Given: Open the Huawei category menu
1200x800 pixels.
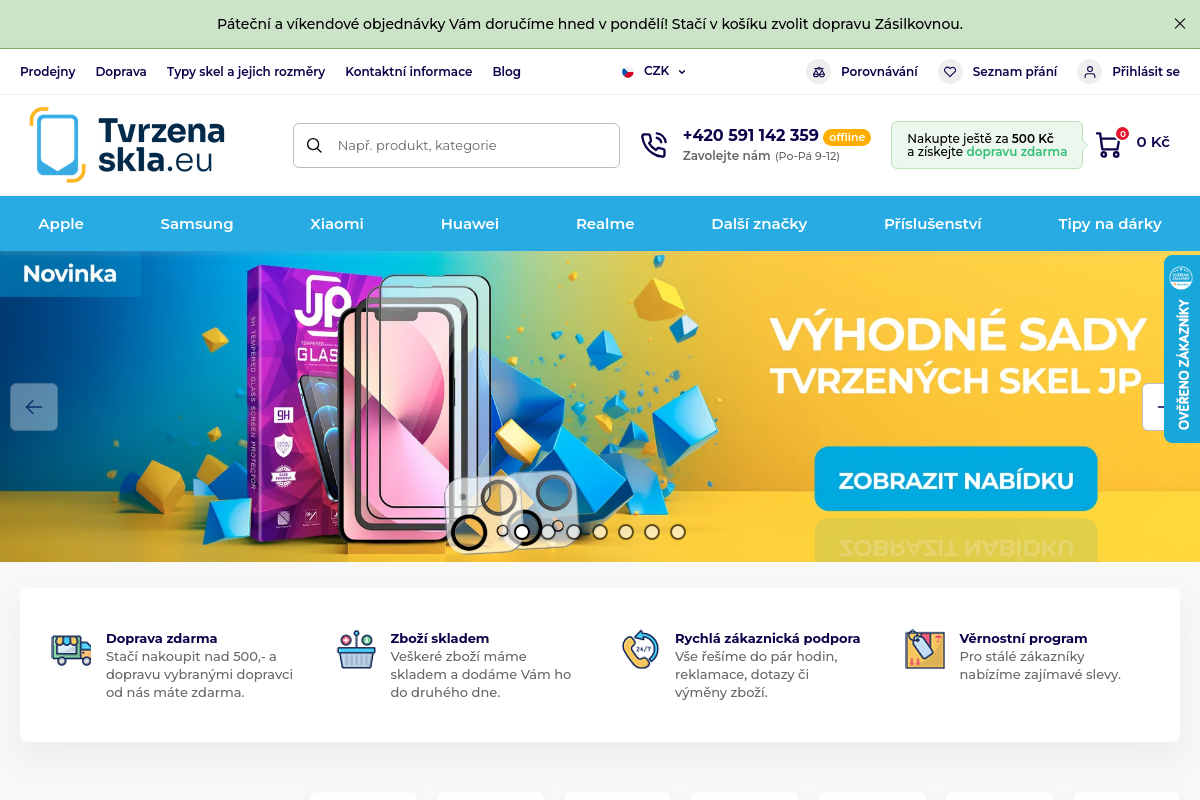Looking at the screenshot, I should pyautogui.click(x=470, y=224).
